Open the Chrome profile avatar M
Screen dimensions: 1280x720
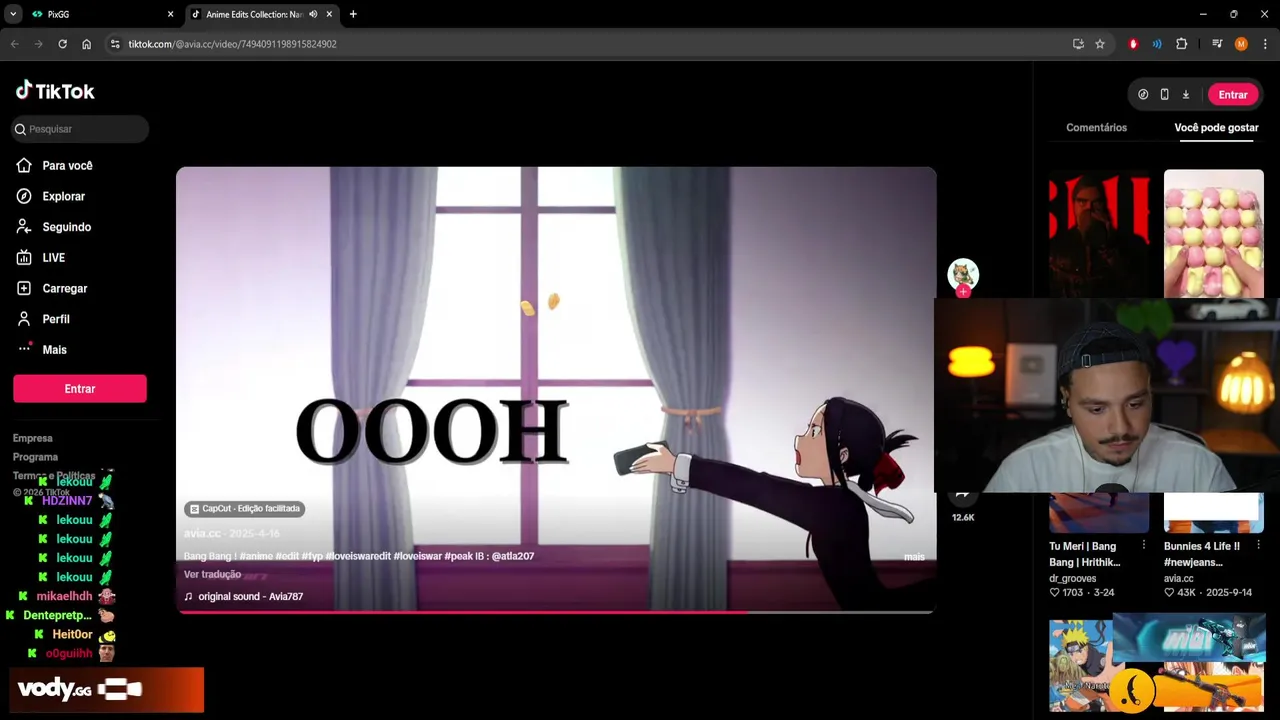1241,44
